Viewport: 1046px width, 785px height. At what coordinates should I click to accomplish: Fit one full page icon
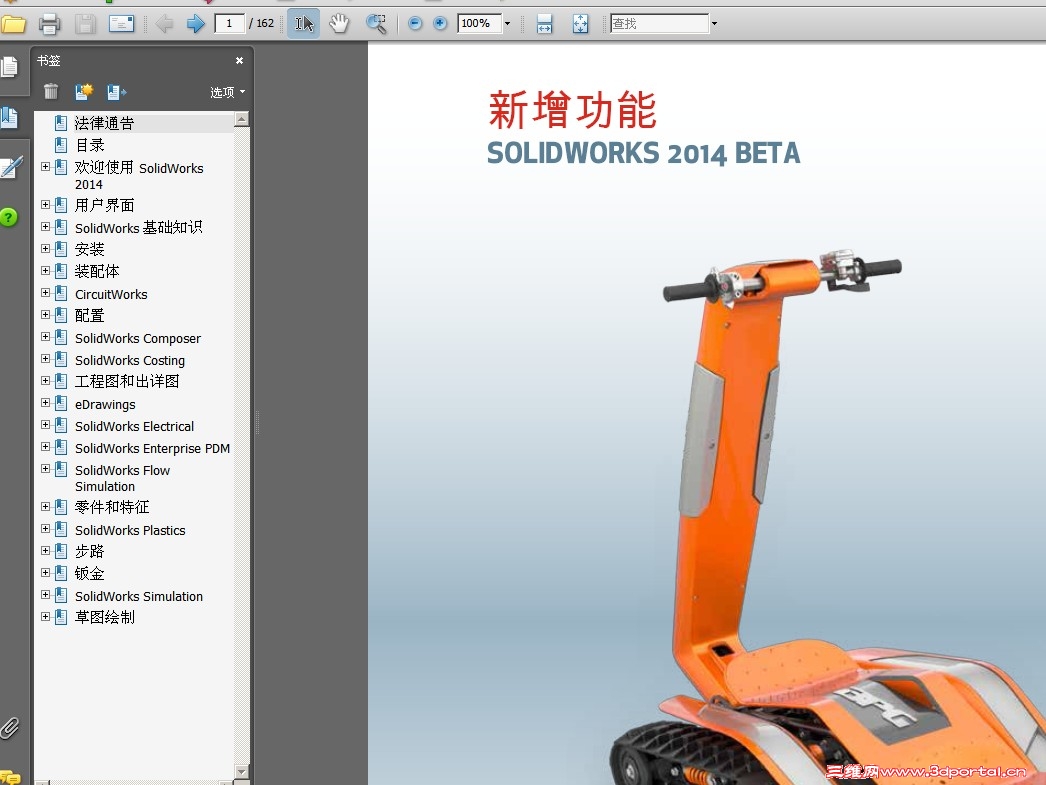tap(580, 24)
